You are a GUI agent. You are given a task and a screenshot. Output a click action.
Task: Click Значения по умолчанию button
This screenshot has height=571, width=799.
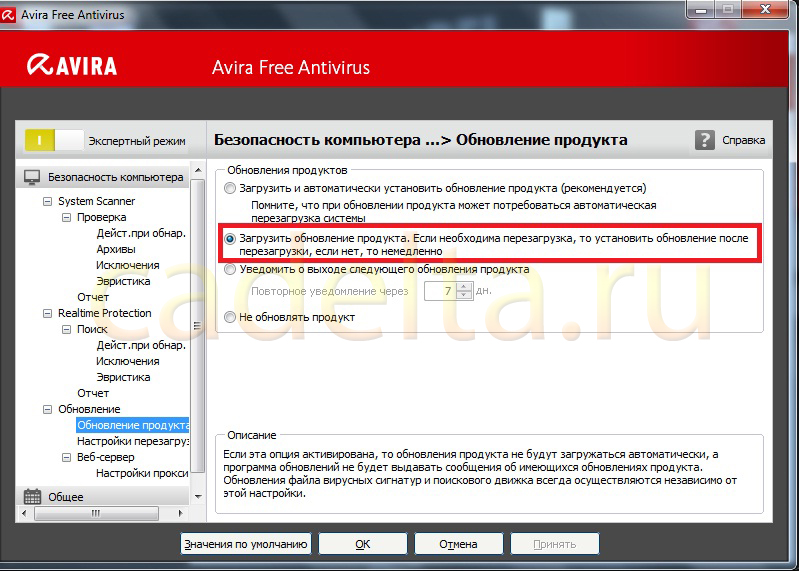coord(246,544)
